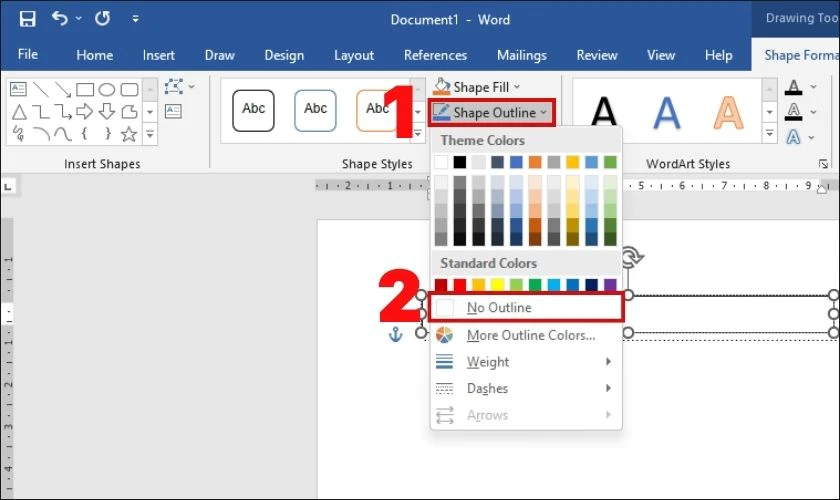Open the WordArt Styles dialog launcher

(823, 164)
